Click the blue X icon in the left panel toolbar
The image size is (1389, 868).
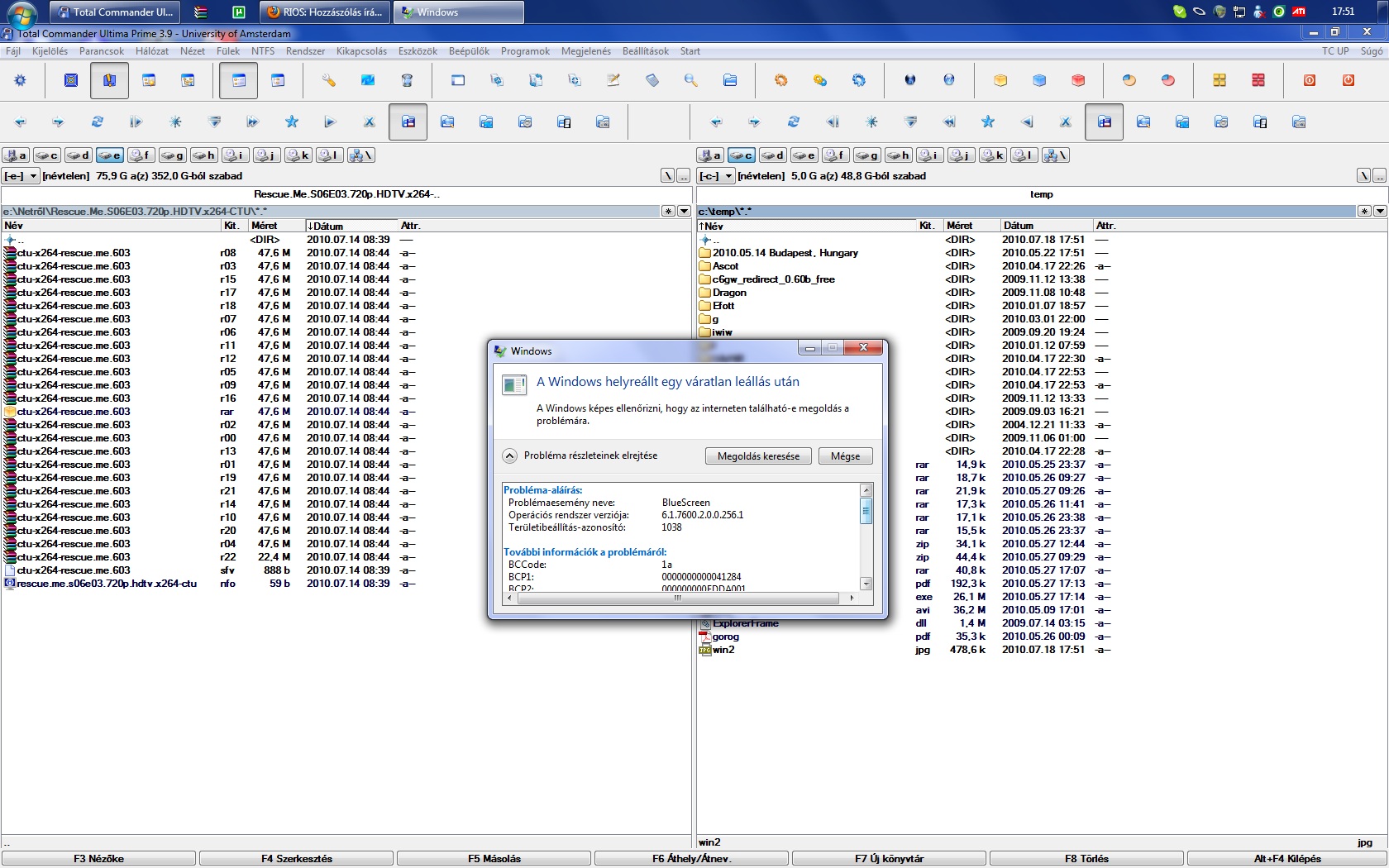click(370, 122)
